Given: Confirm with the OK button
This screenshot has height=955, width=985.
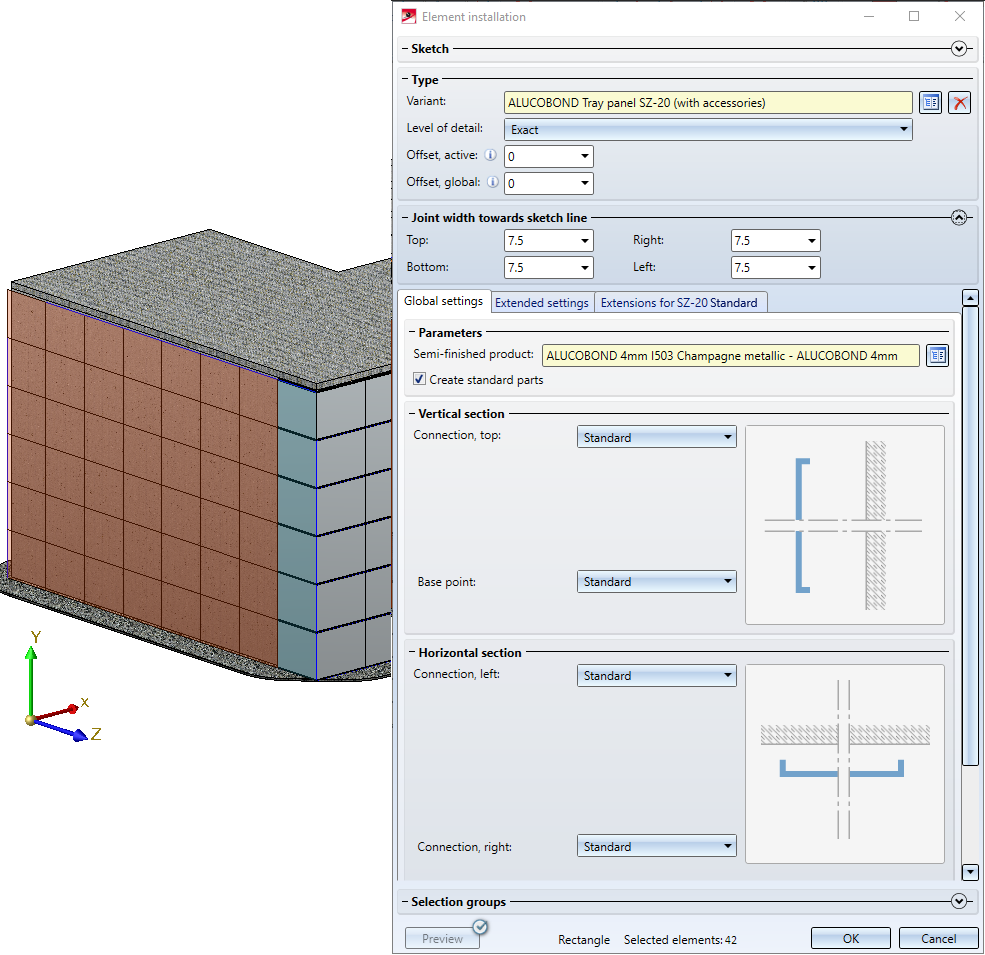Looking at the screenshot, I should point(850,939).
